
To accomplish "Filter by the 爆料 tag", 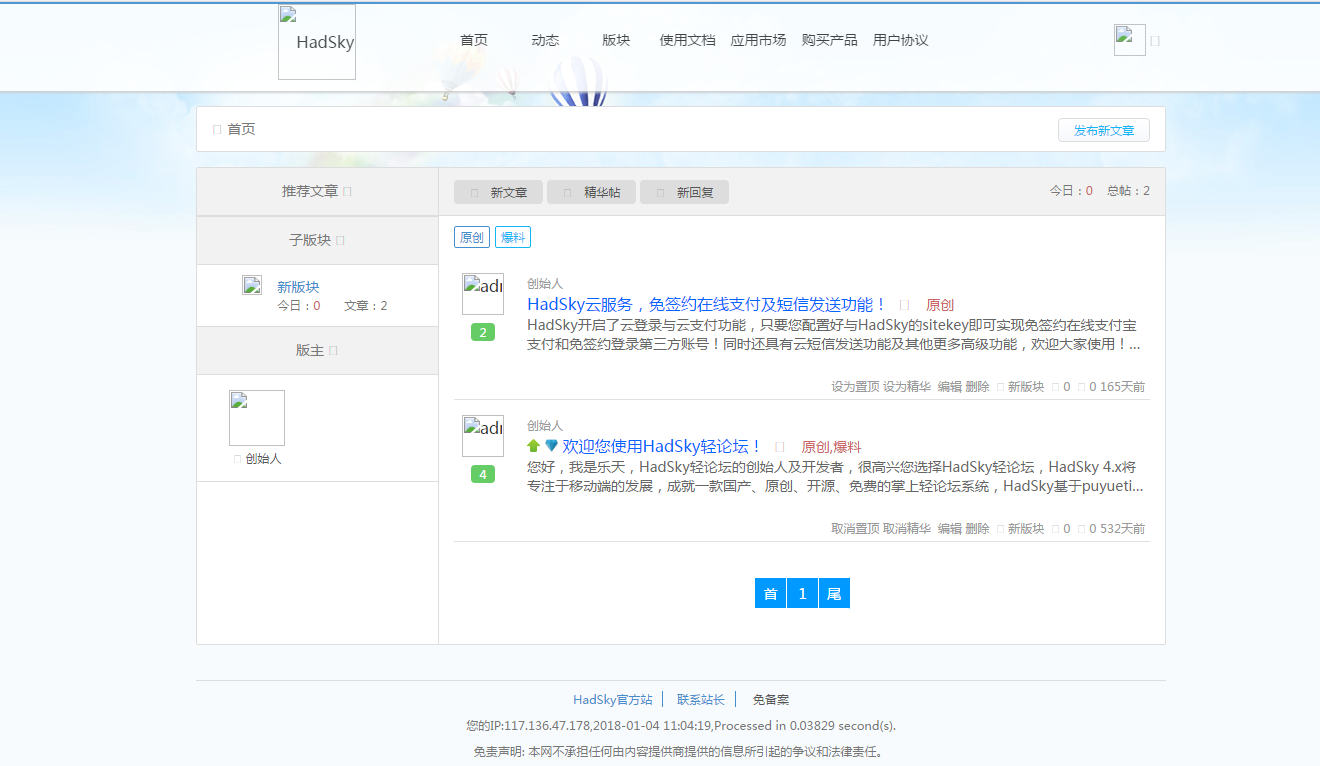I will click(513, 237).
